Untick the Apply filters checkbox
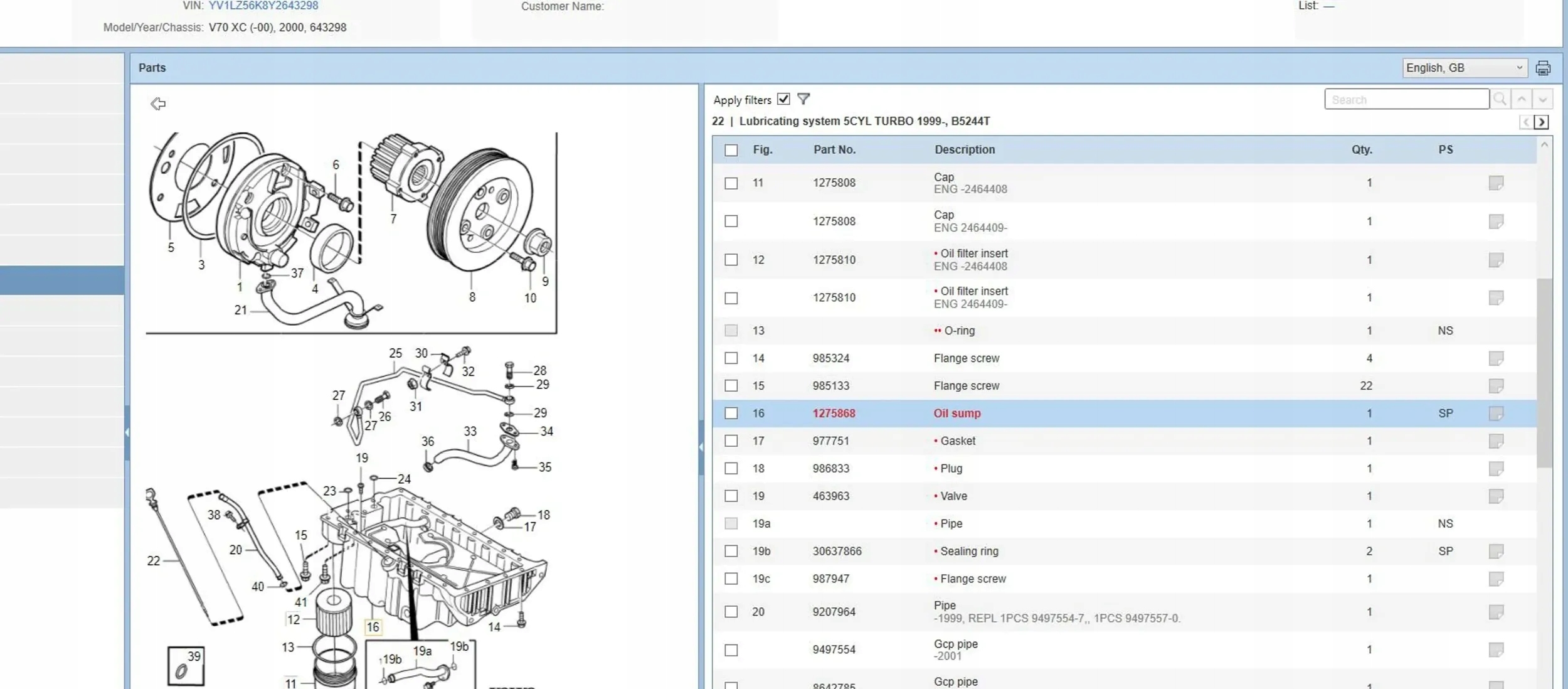Viewport: 1568px width, 689px height. pos(783,99)
